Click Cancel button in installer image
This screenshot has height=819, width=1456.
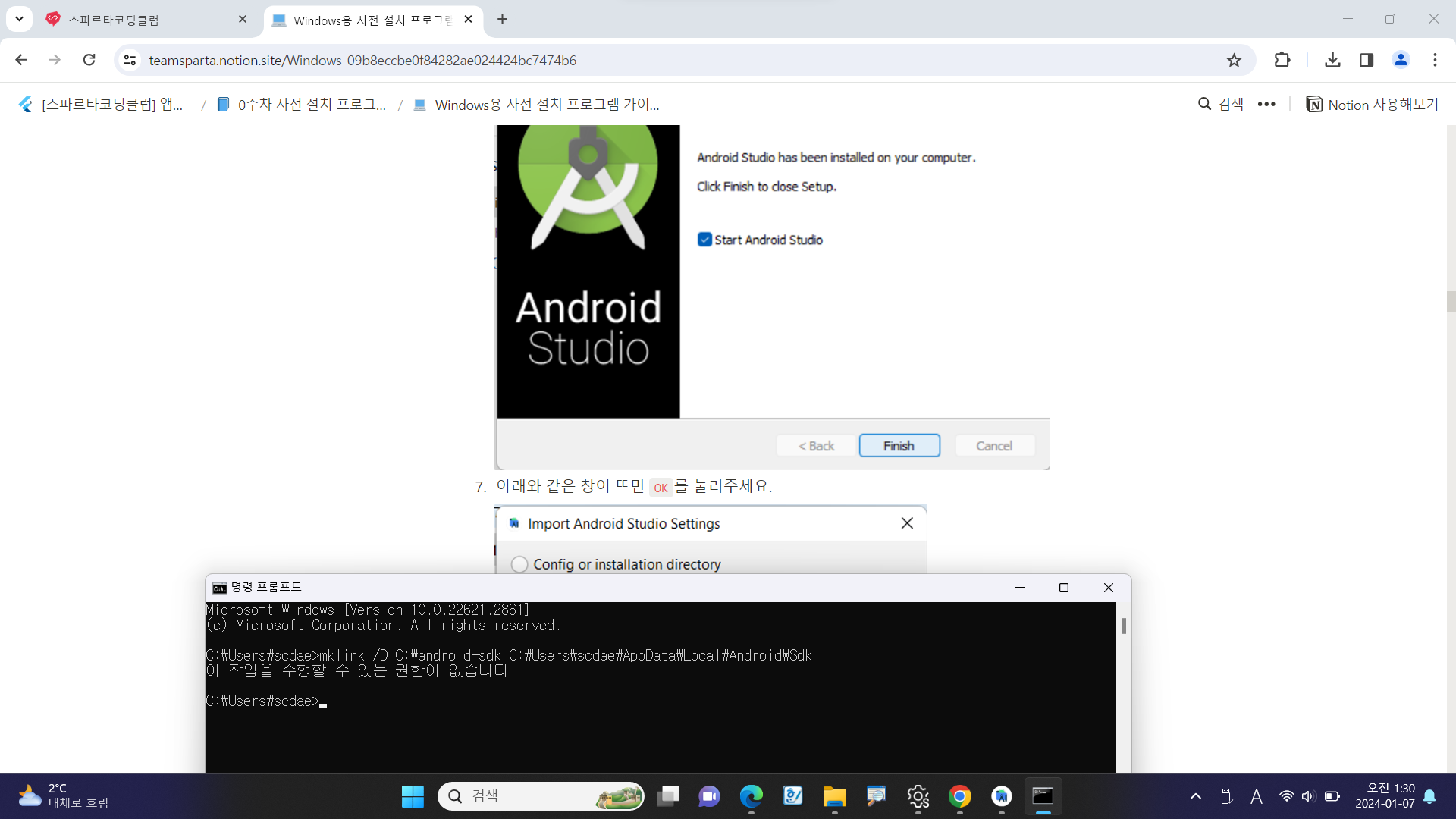pos(994,446)
